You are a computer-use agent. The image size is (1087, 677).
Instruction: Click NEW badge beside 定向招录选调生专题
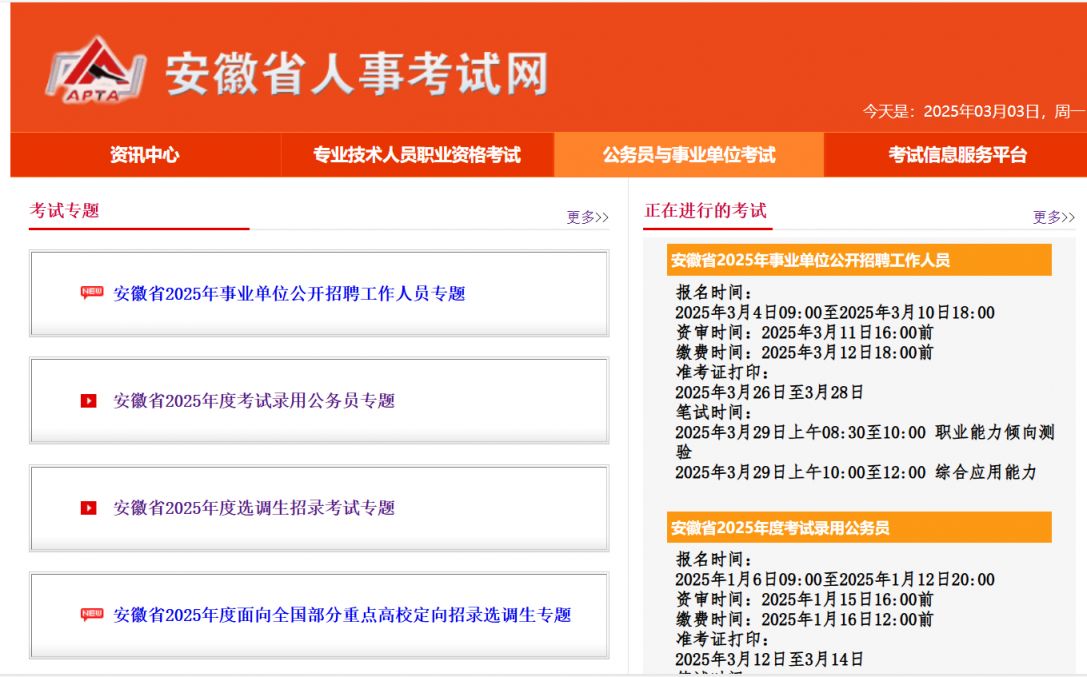92,614
